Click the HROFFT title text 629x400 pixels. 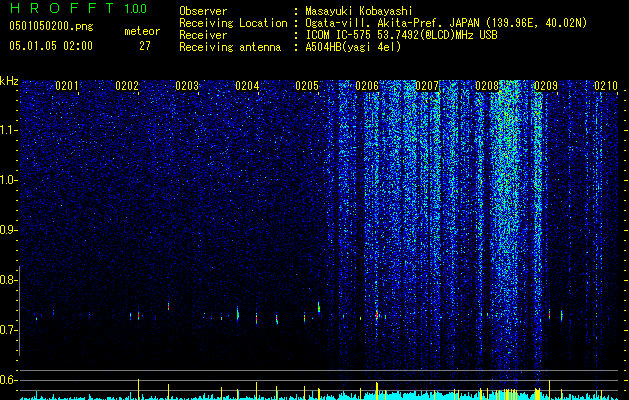(x=62, y=8)
